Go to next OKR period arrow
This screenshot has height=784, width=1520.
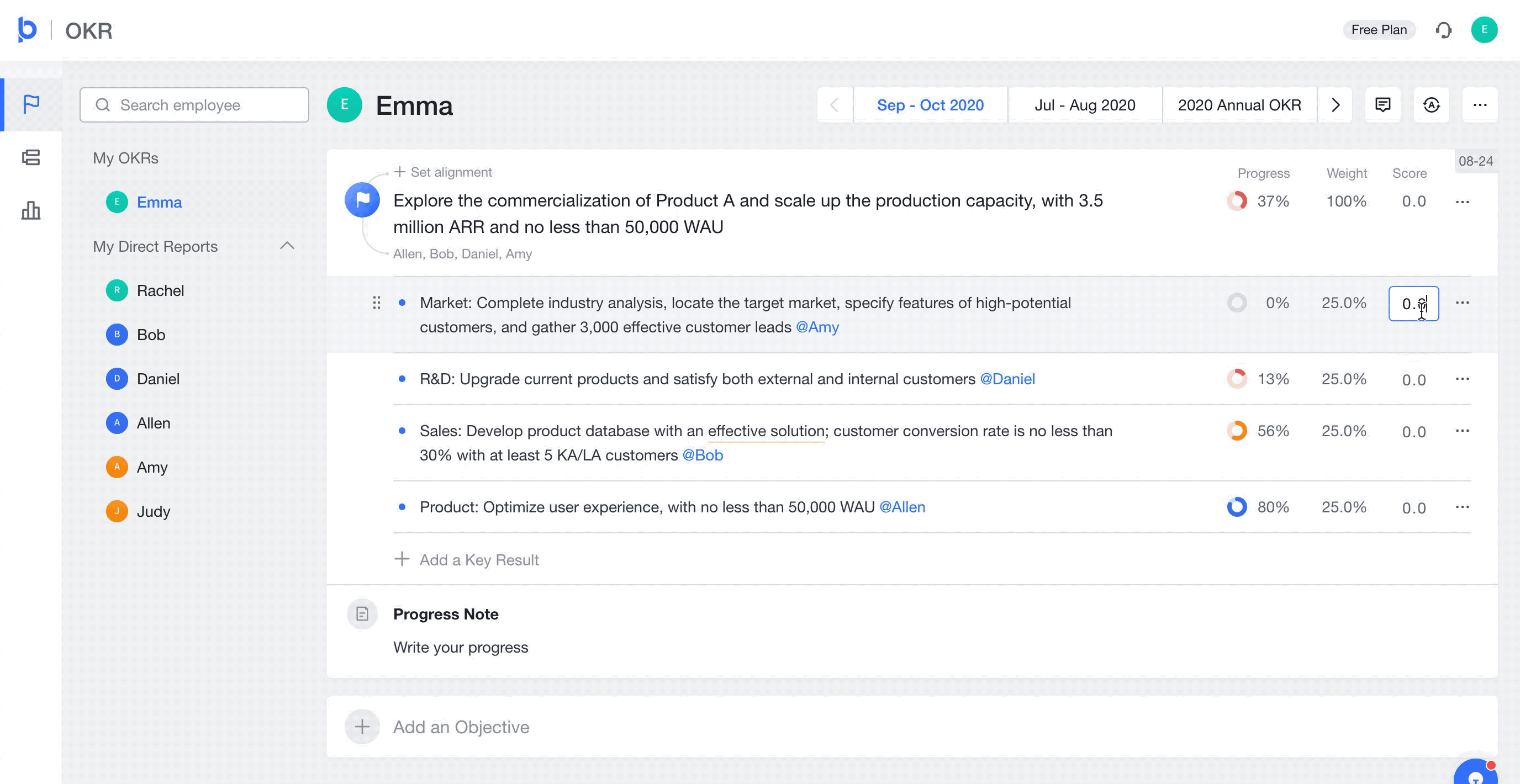(1335, 105)
